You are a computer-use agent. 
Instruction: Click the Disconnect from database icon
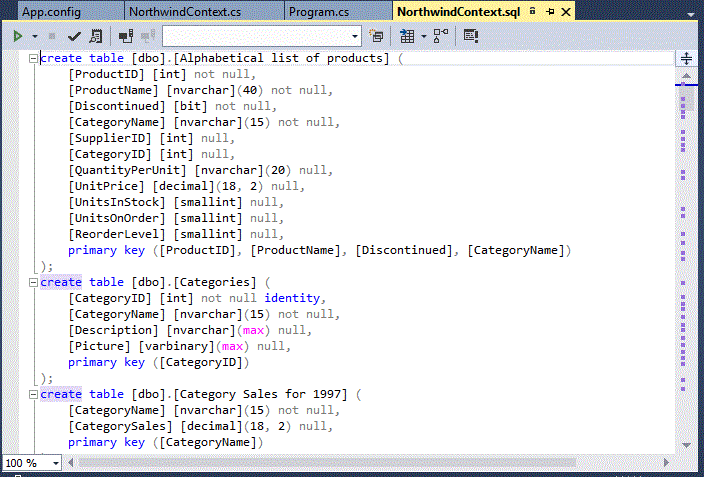tap(148, 36)
